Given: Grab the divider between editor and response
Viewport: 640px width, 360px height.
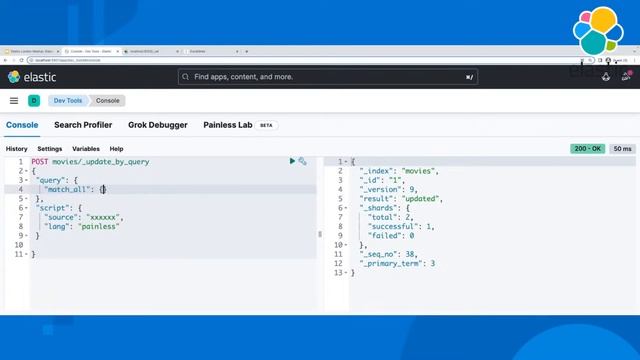Looking at the screenshot, I should coord(320,234).
